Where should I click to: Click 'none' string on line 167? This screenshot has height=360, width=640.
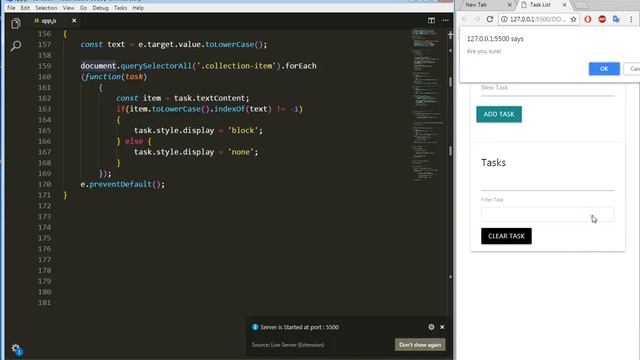point(241,152)
